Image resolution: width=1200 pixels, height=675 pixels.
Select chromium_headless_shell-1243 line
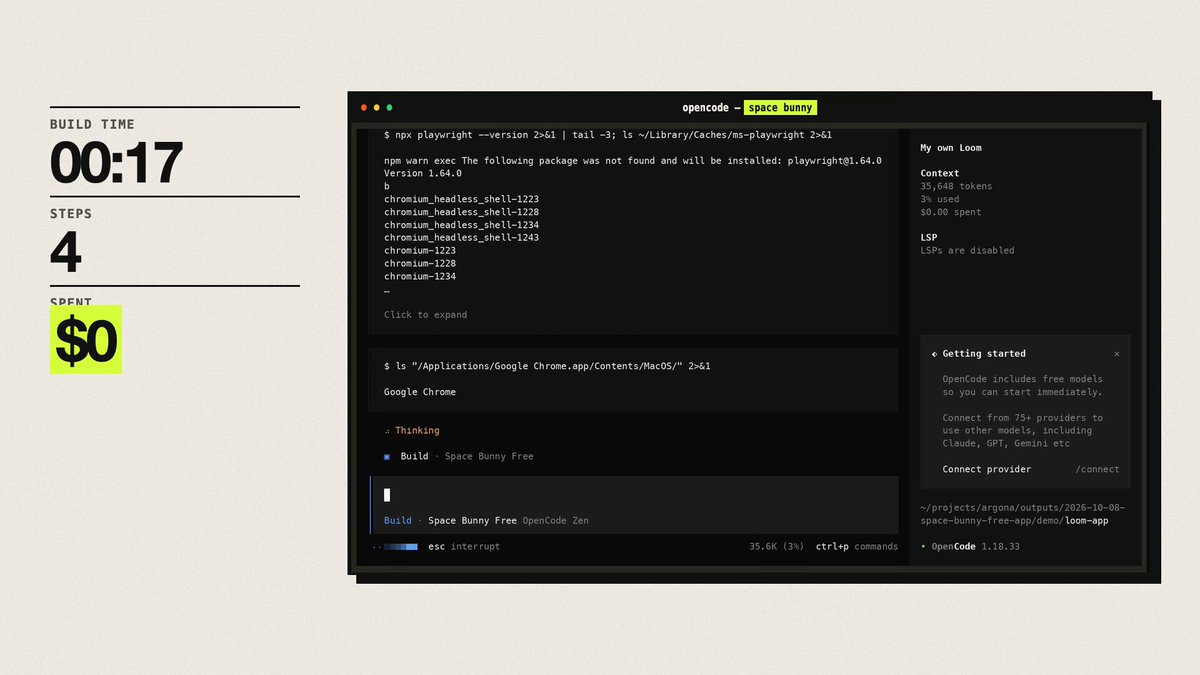[461, 238]
